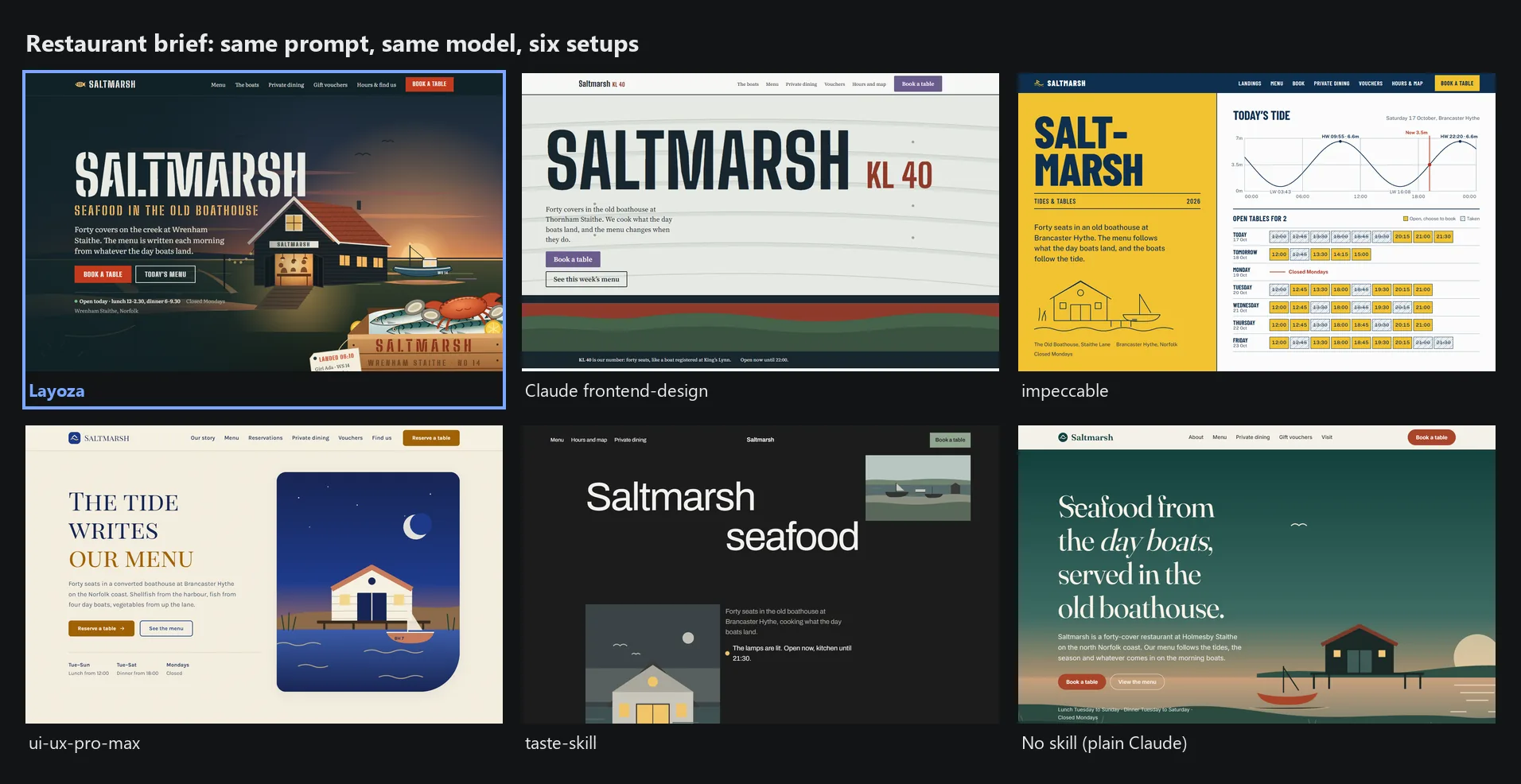Click purple 'Book a table' in Claude frontend-design header
This screenshot has width=1521, height=784.
tap(918, 83)
